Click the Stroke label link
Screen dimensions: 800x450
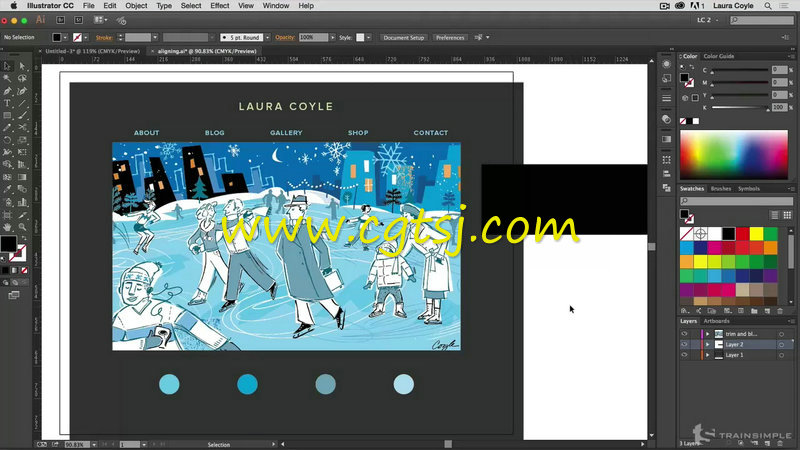point(104,37)
